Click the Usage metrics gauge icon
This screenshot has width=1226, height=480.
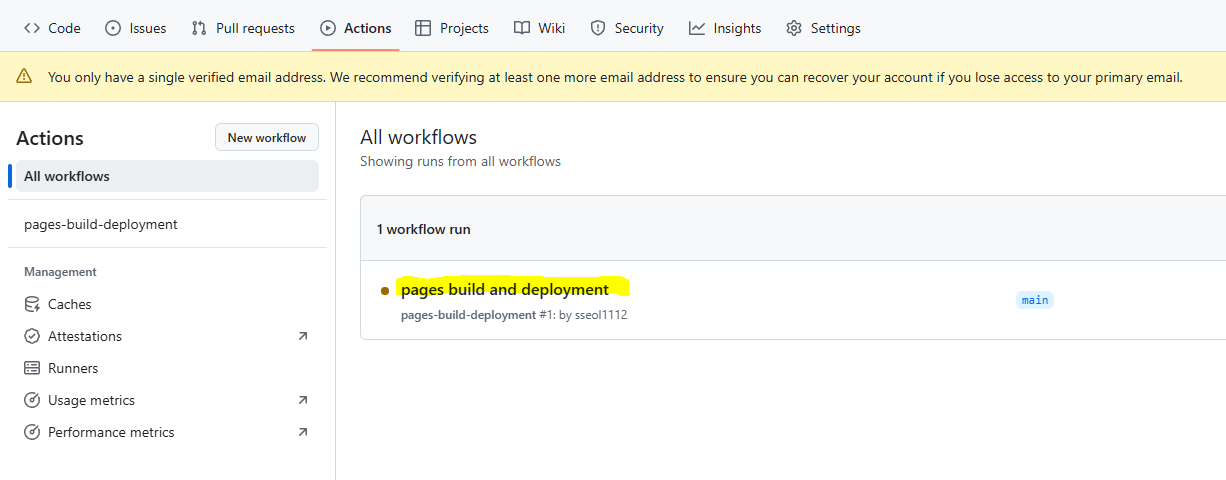coord(32,400)
